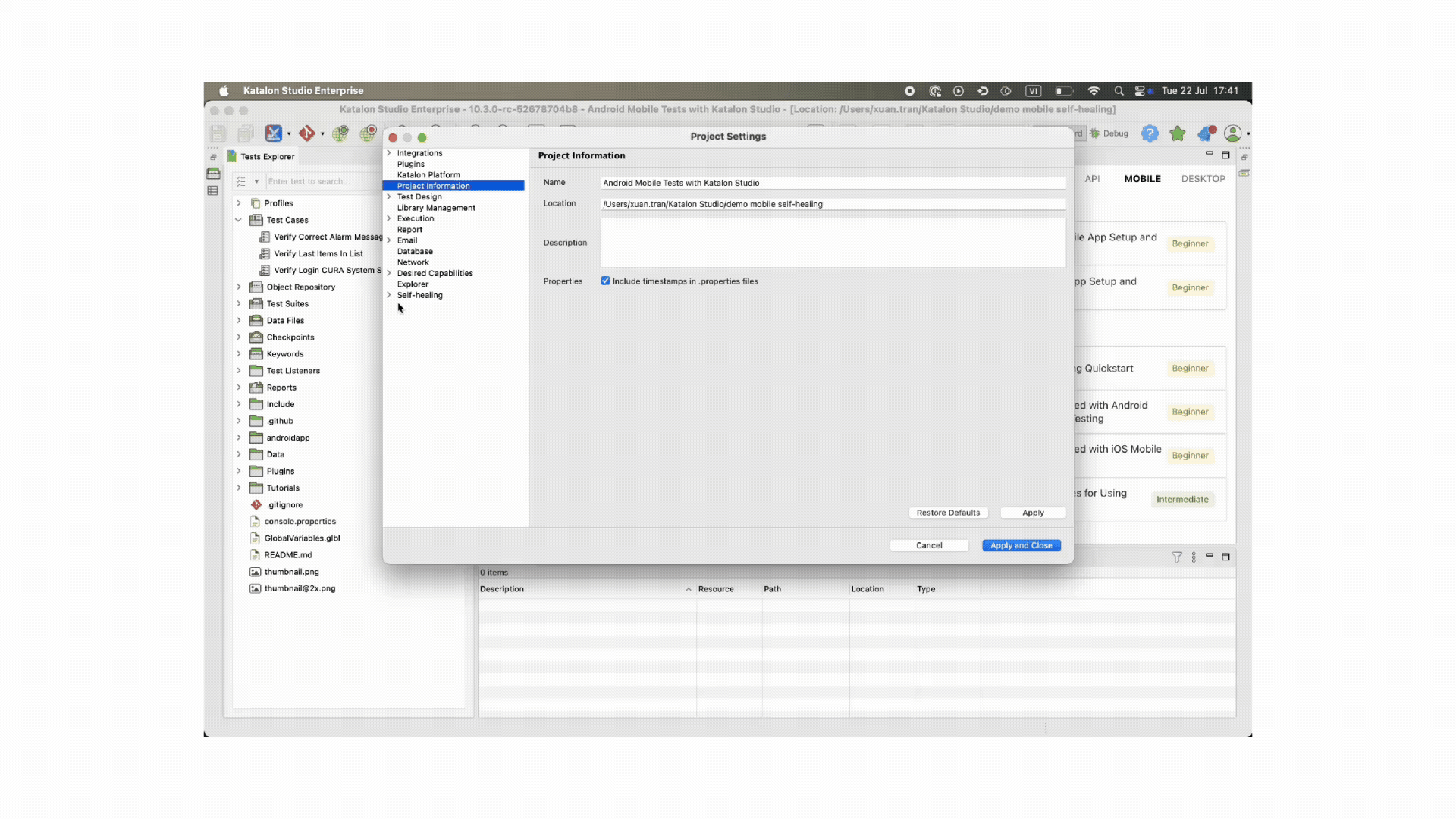This screenshot has height=819, width=1456.
Task: Click the Save All icon in toolbar
Action: coord(245,134)
